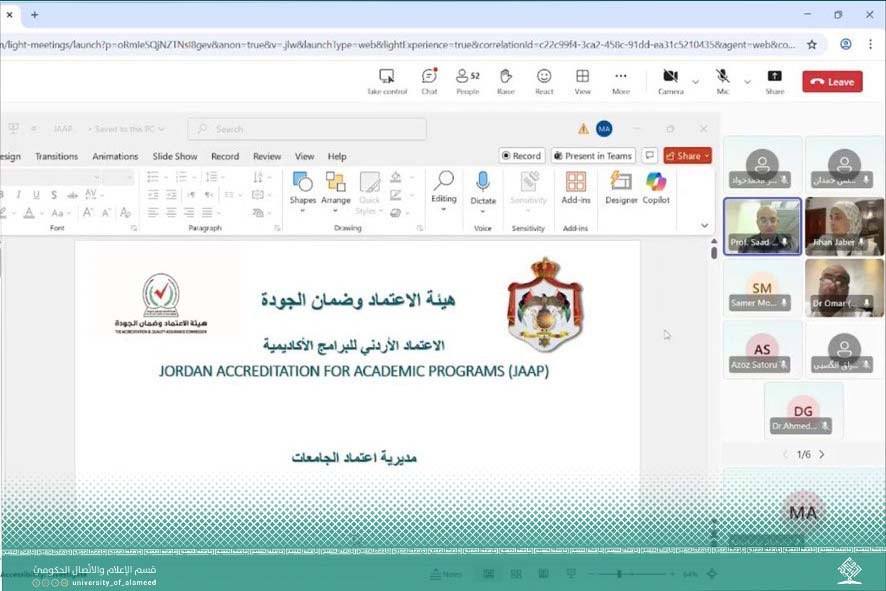Switch to the Slide Show tab
Image resolution: width=886 pixels, height=591 pixels.
(x=175, y=156)
